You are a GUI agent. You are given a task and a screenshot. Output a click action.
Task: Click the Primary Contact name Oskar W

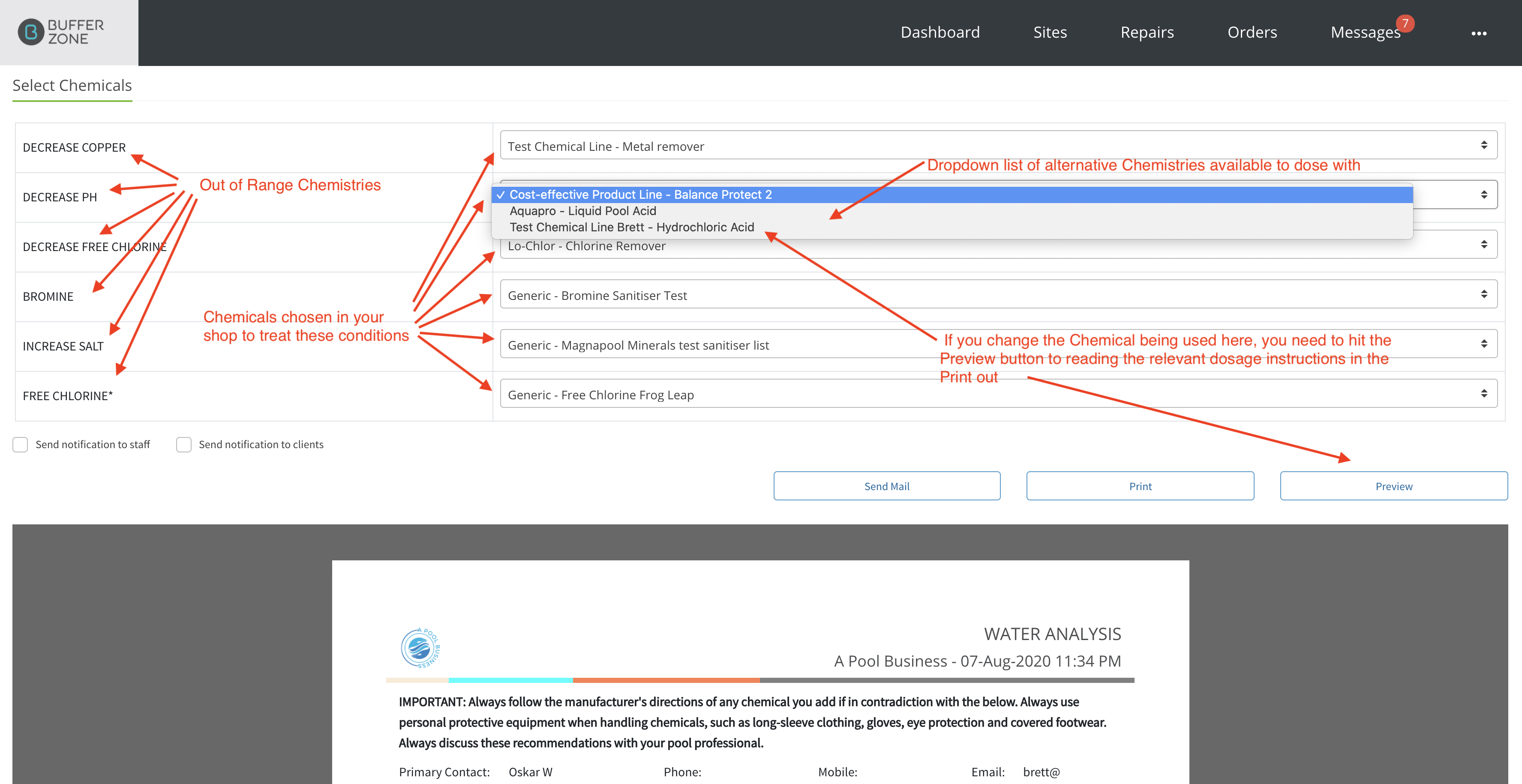click(x=531, y=772)
